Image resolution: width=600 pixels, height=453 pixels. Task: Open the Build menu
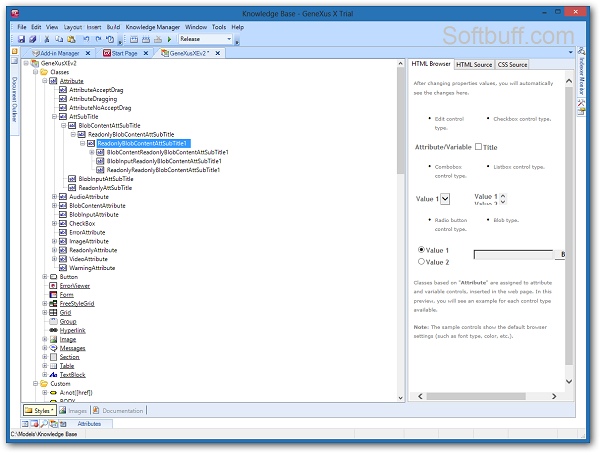click(113, 27)
